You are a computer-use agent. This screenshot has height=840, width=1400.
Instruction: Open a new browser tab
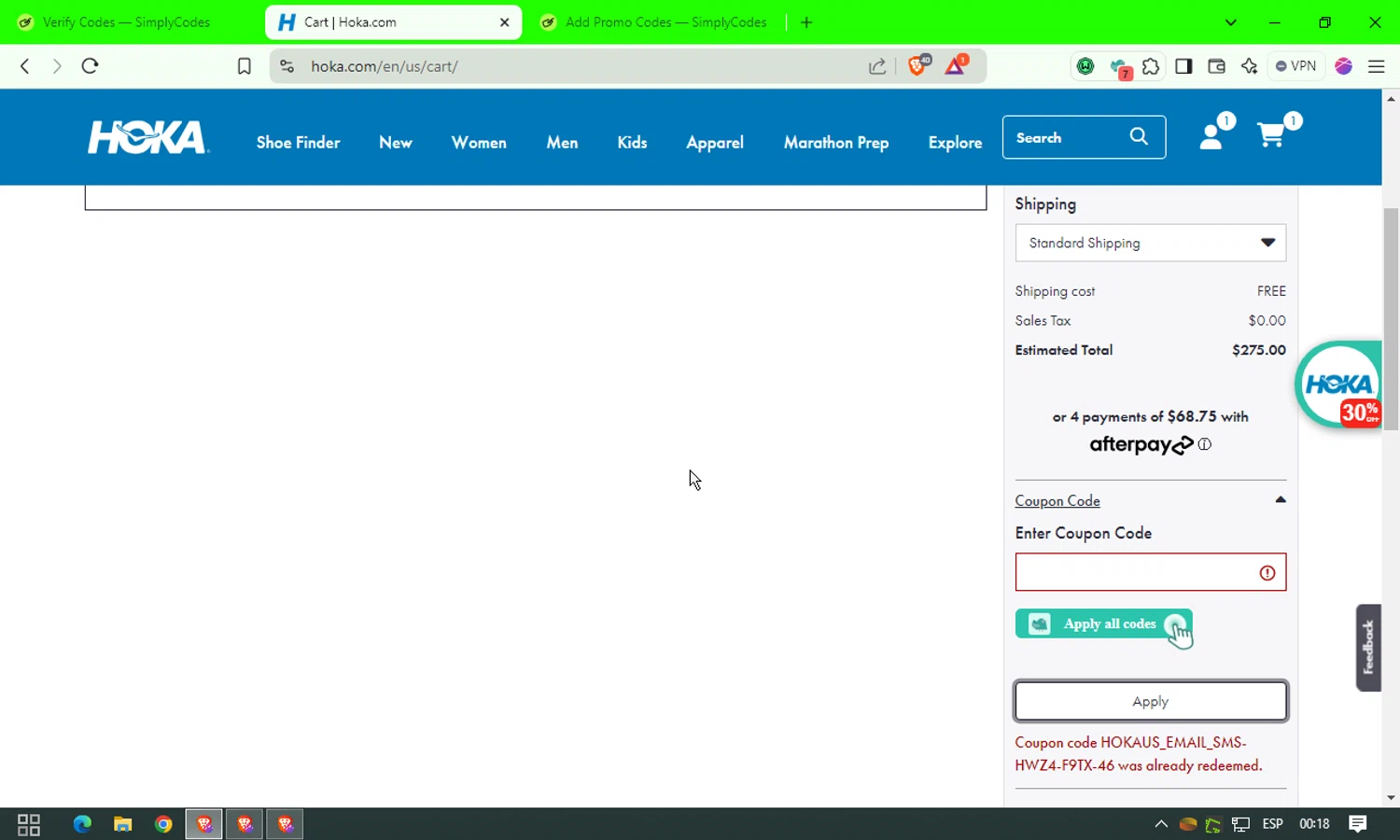pos(806,22)
